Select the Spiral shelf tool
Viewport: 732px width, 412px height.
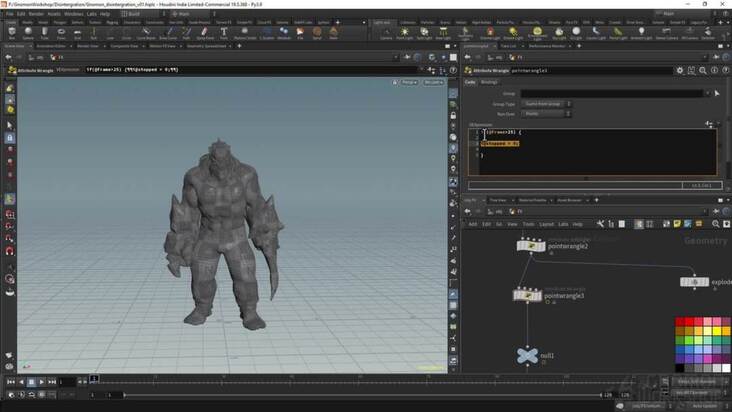coord(317,33)
